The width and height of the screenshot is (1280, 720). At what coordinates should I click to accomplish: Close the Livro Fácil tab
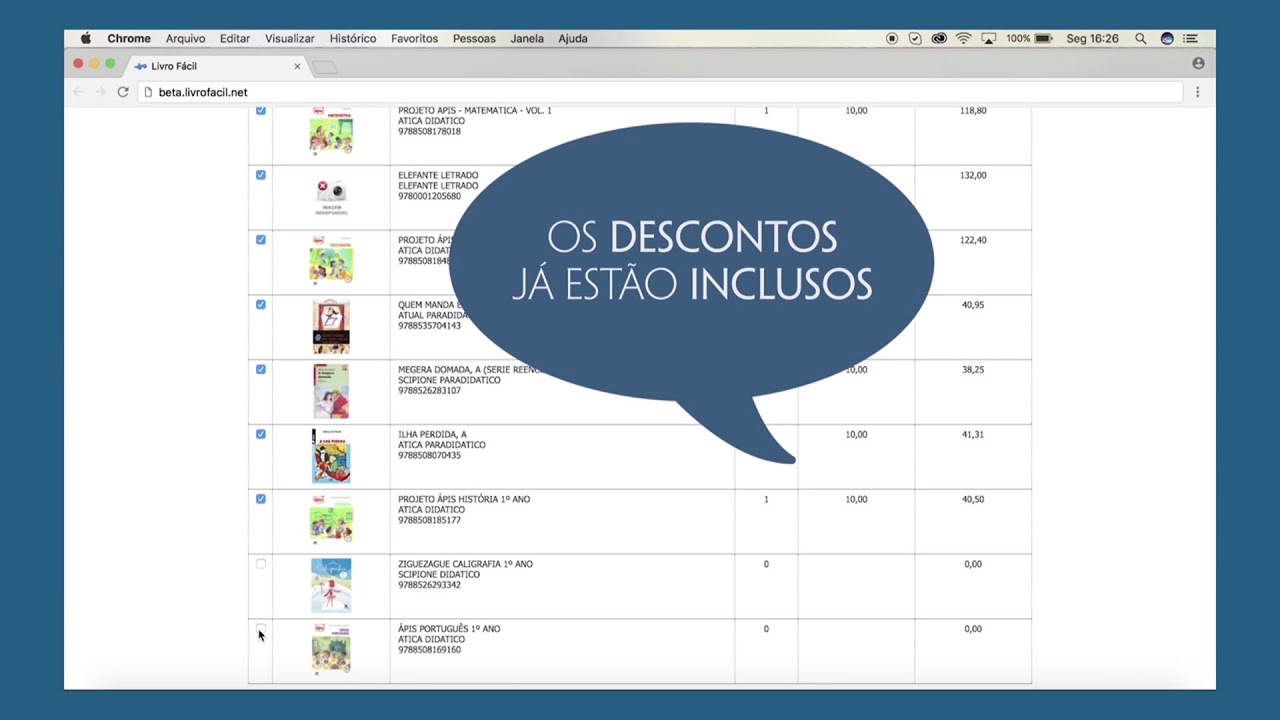pos(297,66)
